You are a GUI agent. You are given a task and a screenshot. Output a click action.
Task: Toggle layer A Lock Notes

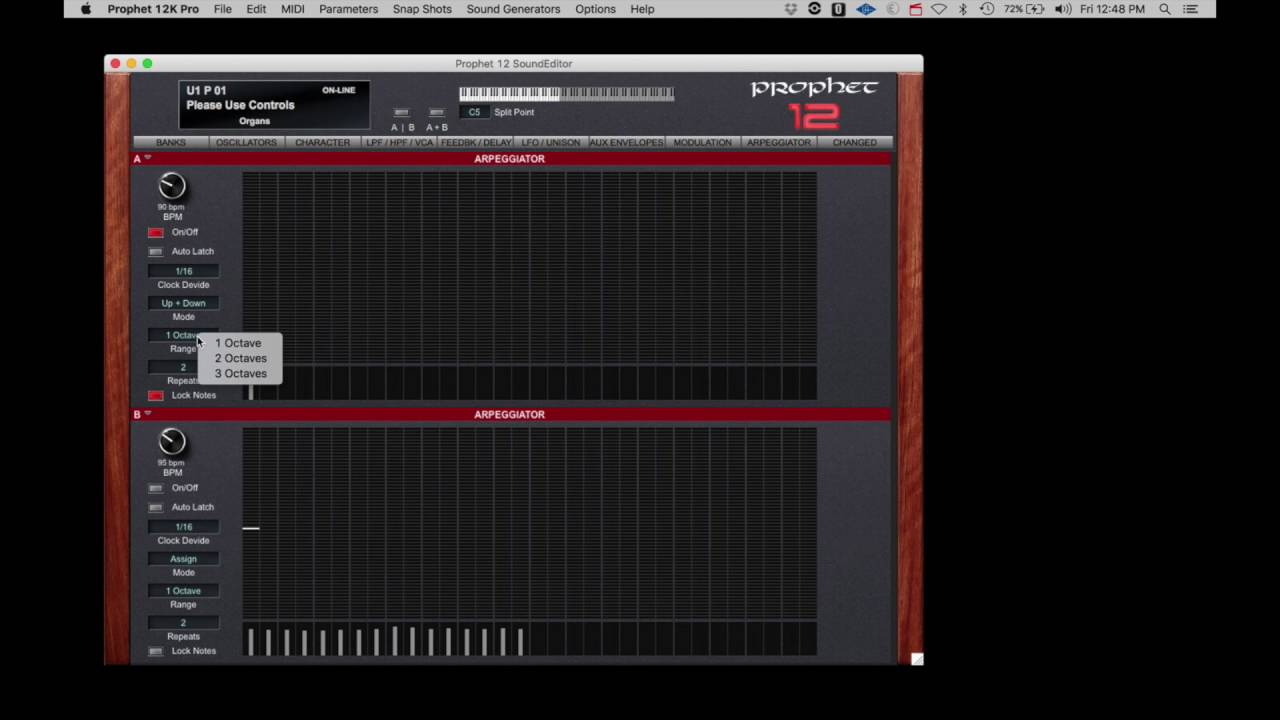[x=155, y=395]
